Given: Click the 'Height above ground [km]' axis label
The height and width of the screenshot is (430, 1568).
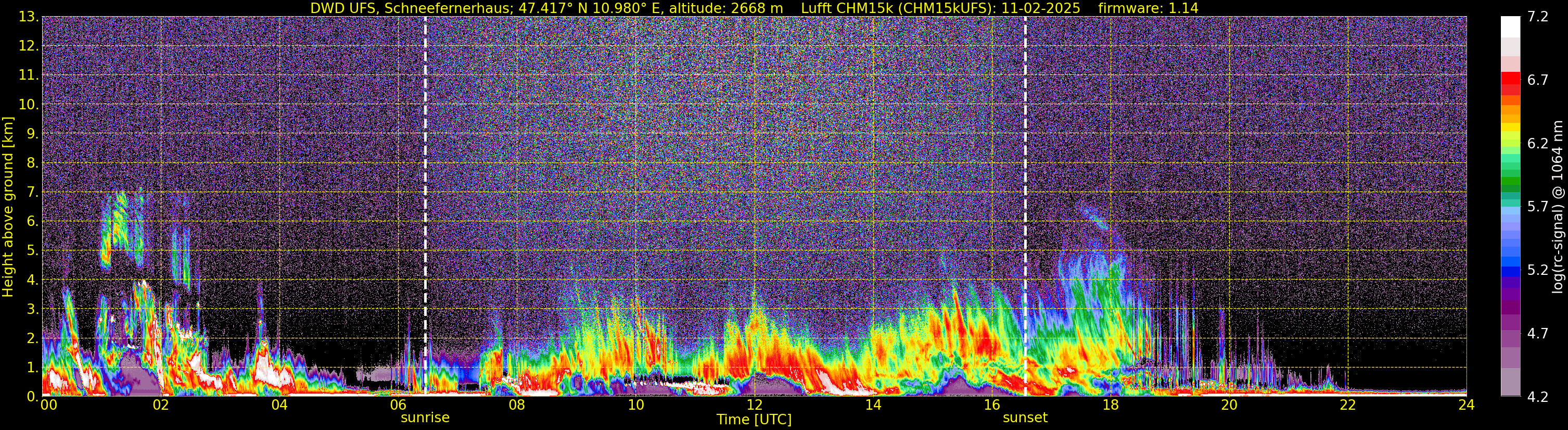Looking at the screenshot, I should tap(8, 207).
